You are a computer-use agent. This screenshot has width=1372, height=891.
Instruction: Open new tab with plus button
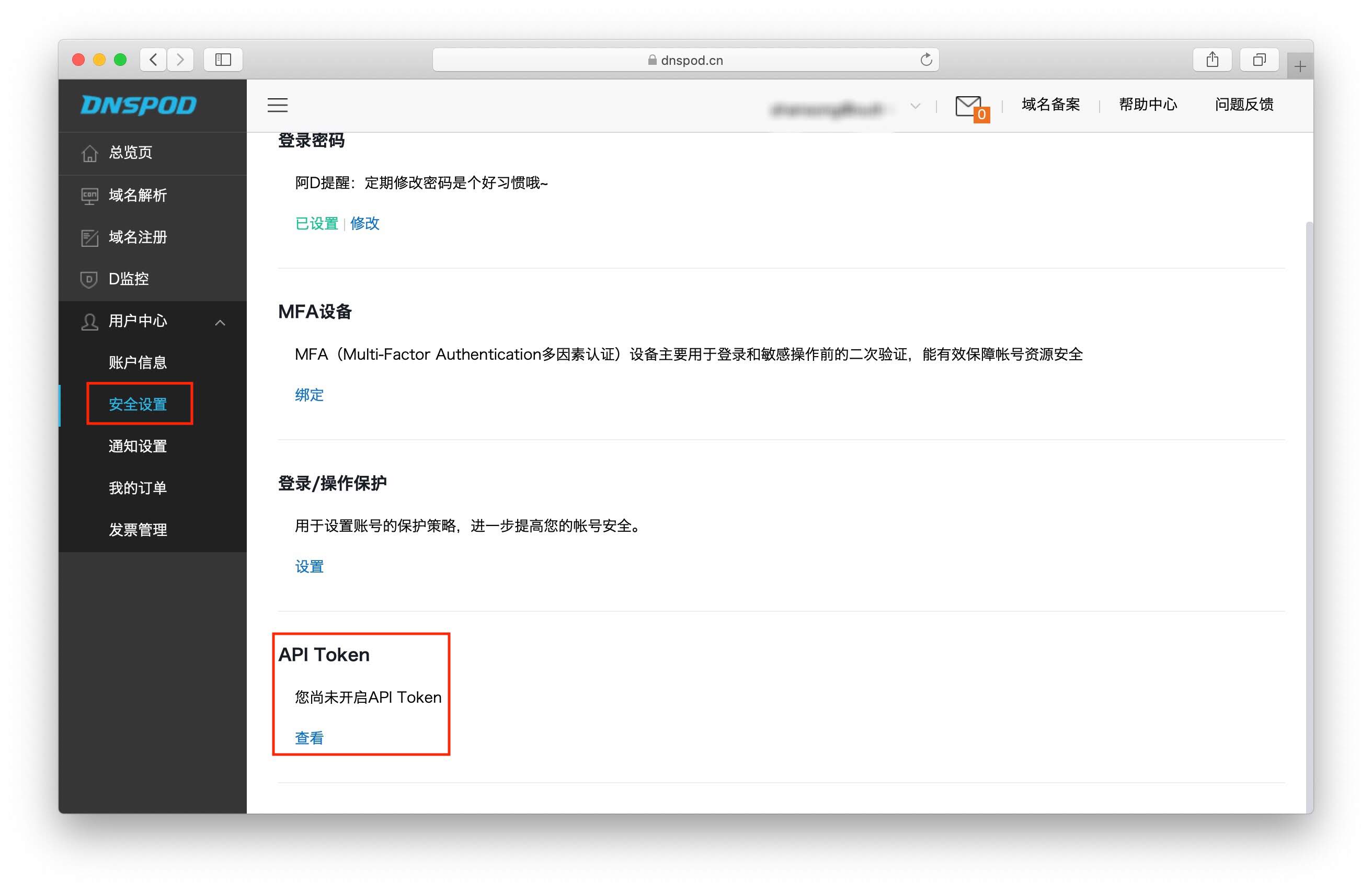click(1299, 67)
